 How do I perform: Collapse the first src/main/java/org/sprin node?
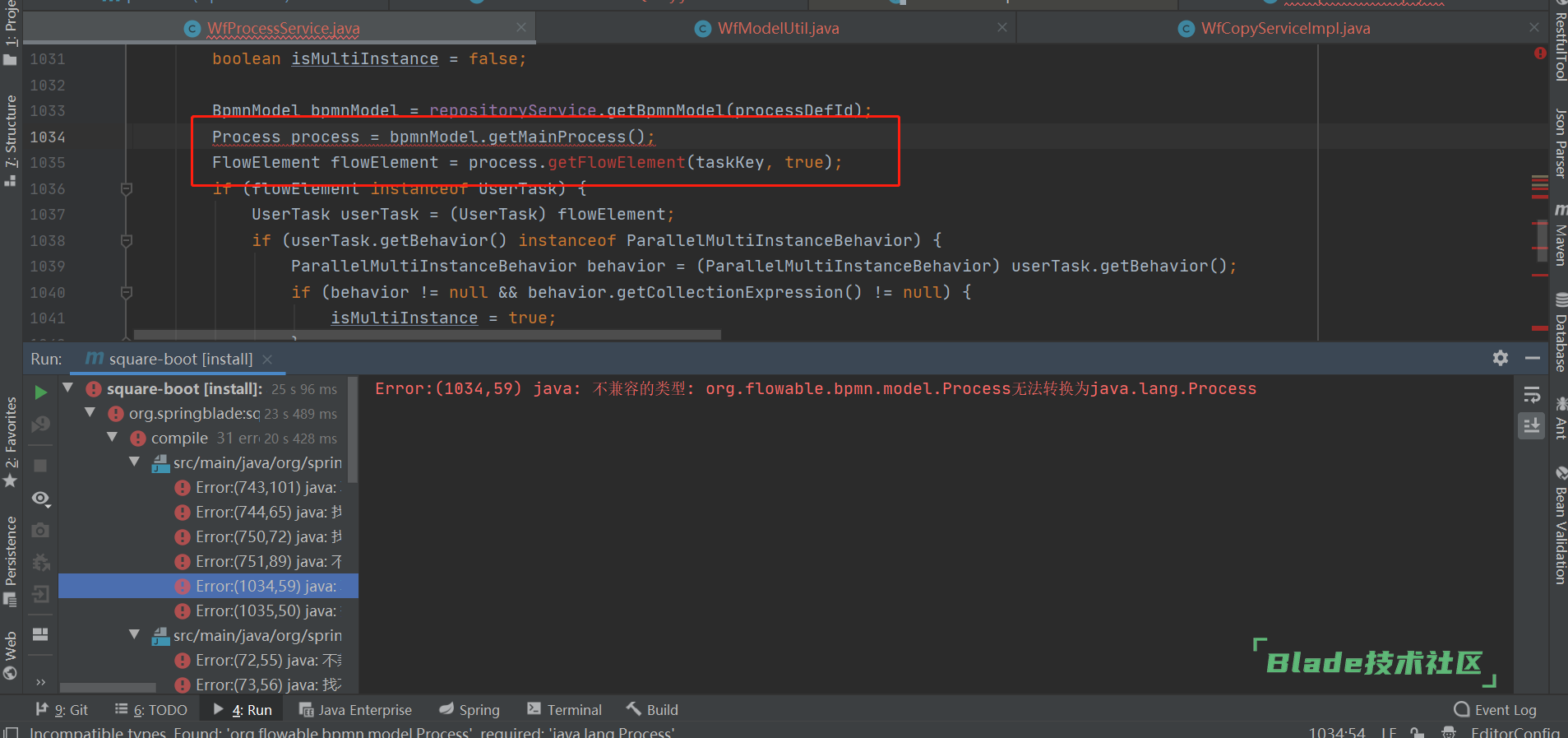(135, 462)
